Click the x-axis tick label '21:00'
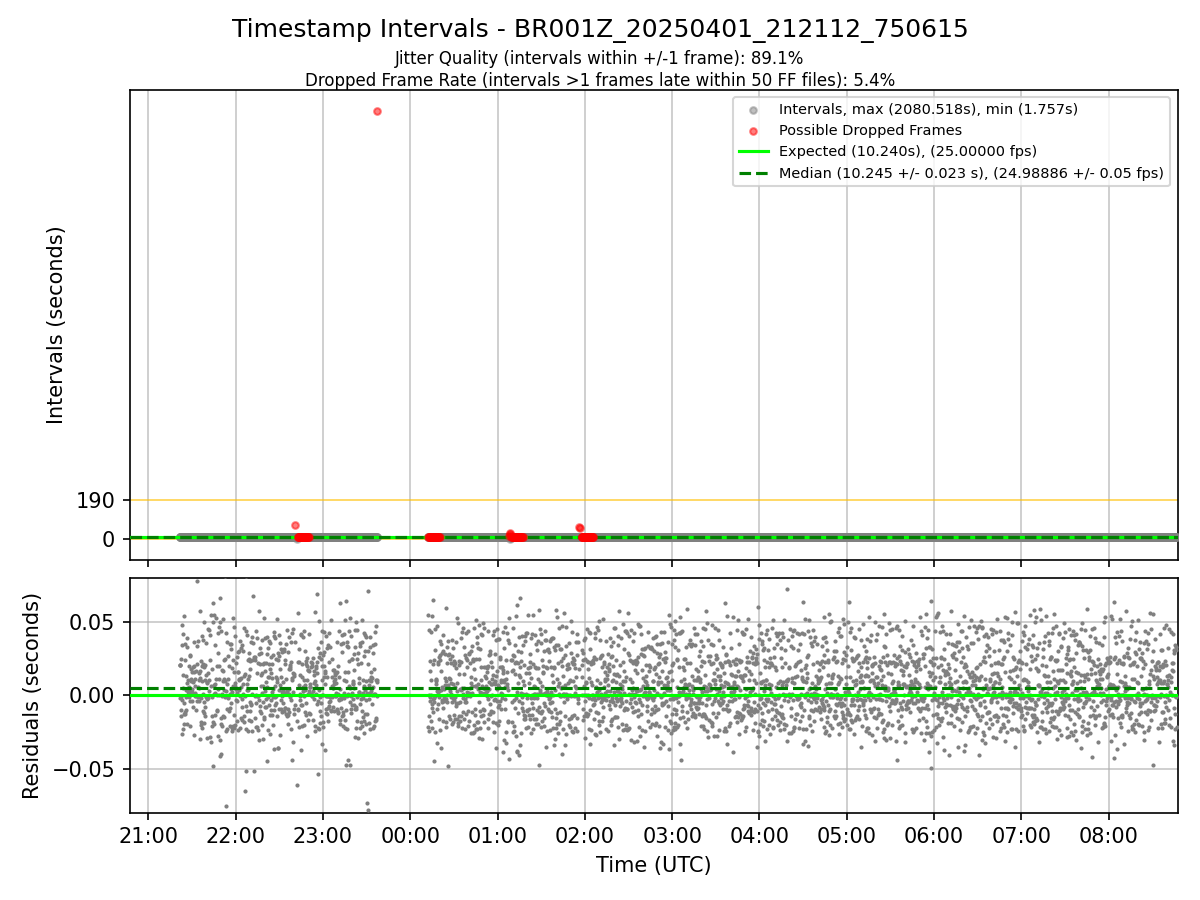This screenshot has height=900, width=1200. point(148,836)
